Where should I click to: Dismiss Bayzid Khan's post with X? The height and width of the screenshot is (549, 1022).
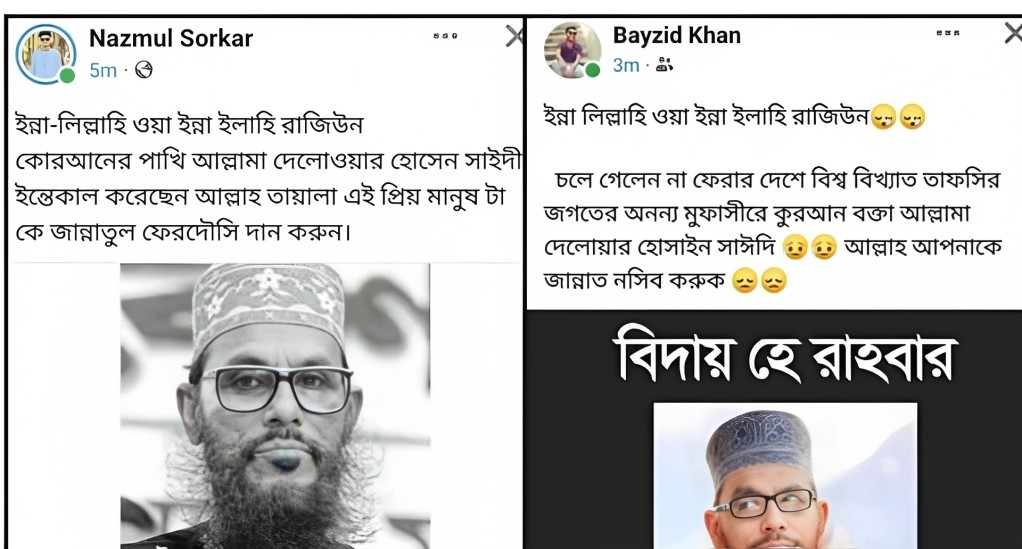1014,33
